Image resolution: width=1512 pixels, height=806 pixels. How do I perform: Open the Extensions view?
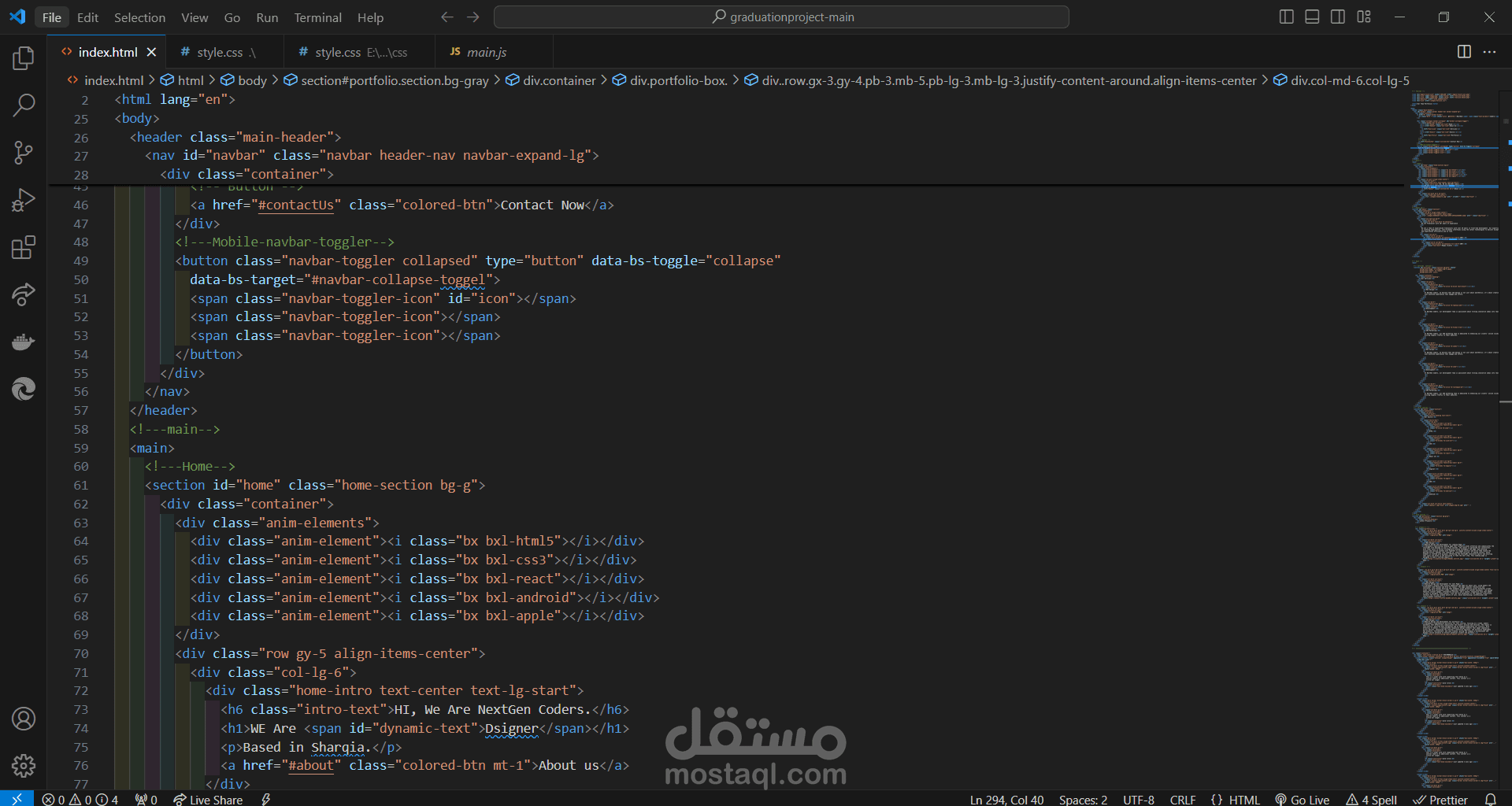click(x=24, y=247)
